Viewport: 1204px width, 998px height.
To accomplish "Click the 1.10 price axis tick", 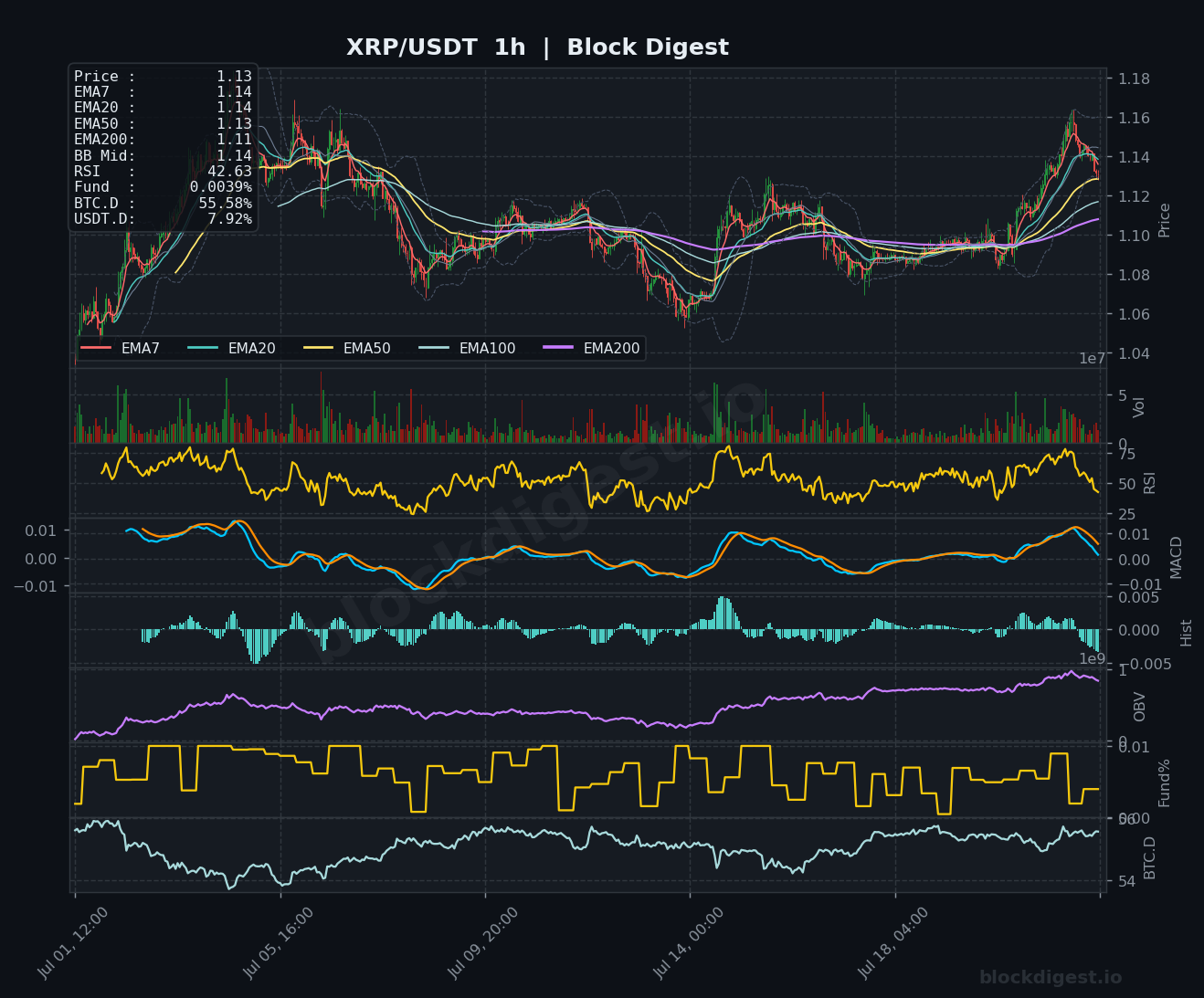I will click(1135, 236).
